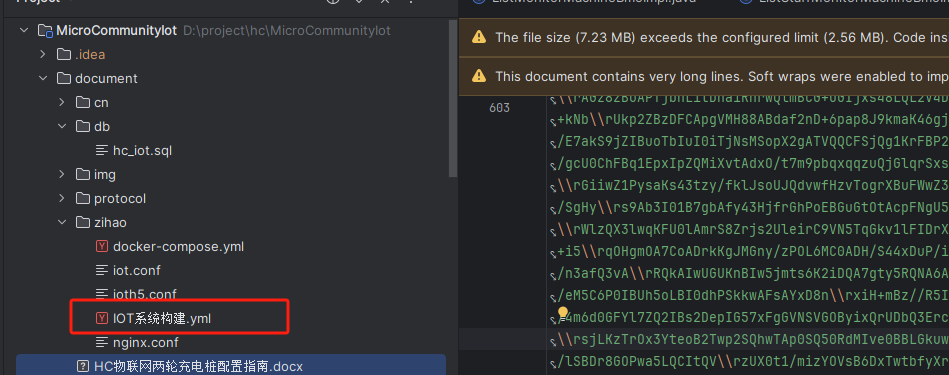Click the code line starting \\rGiiwZ1Pysa
This screenshot has height=375, width=949.
point(753,186)
